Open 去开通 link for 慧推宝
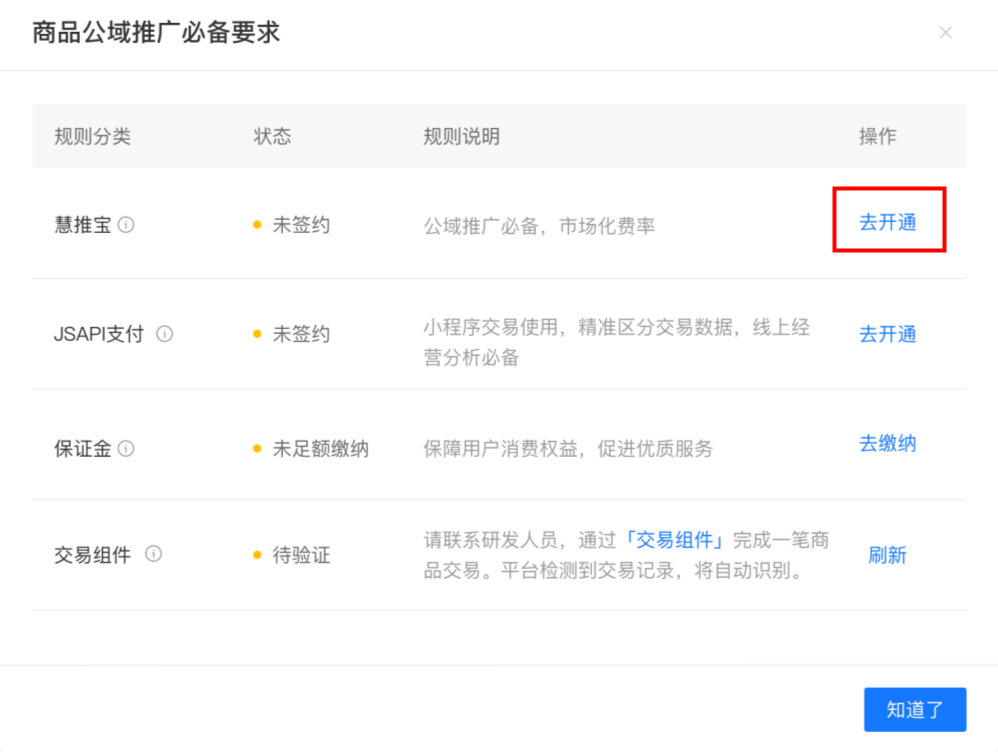The image size is (998, 752). coord(888,223)
